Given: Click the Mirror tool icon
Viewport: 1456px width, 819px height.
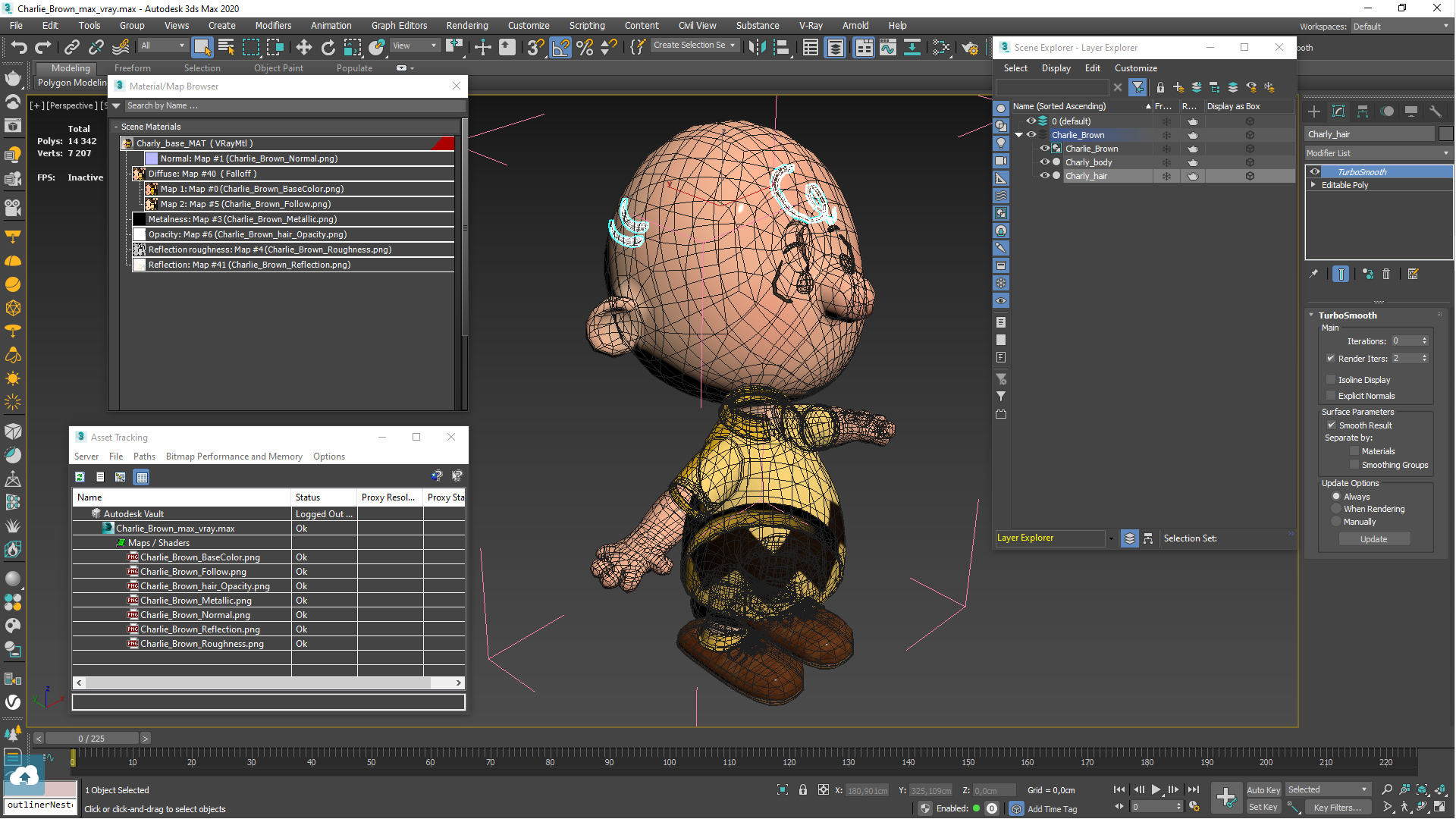Looking at the screenshot, I should (x=757, y=47).
